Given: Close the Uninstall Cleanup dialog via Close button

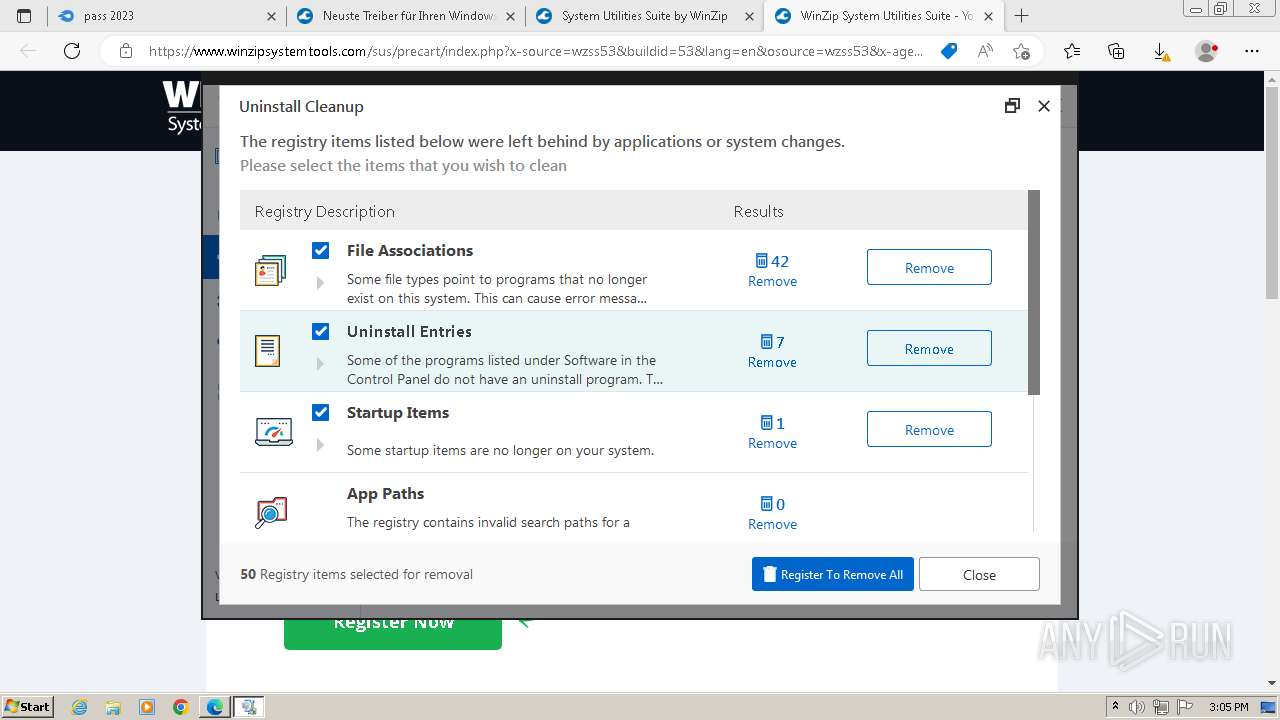Looking at the screenshot, I should click(x=979, y=574).
